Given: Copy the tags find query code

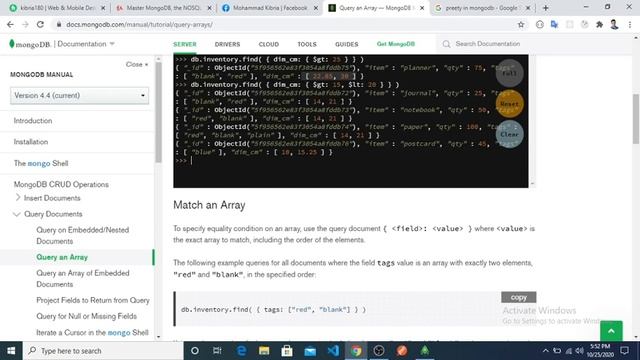Looking at the screenshot, I should [519, 297].
